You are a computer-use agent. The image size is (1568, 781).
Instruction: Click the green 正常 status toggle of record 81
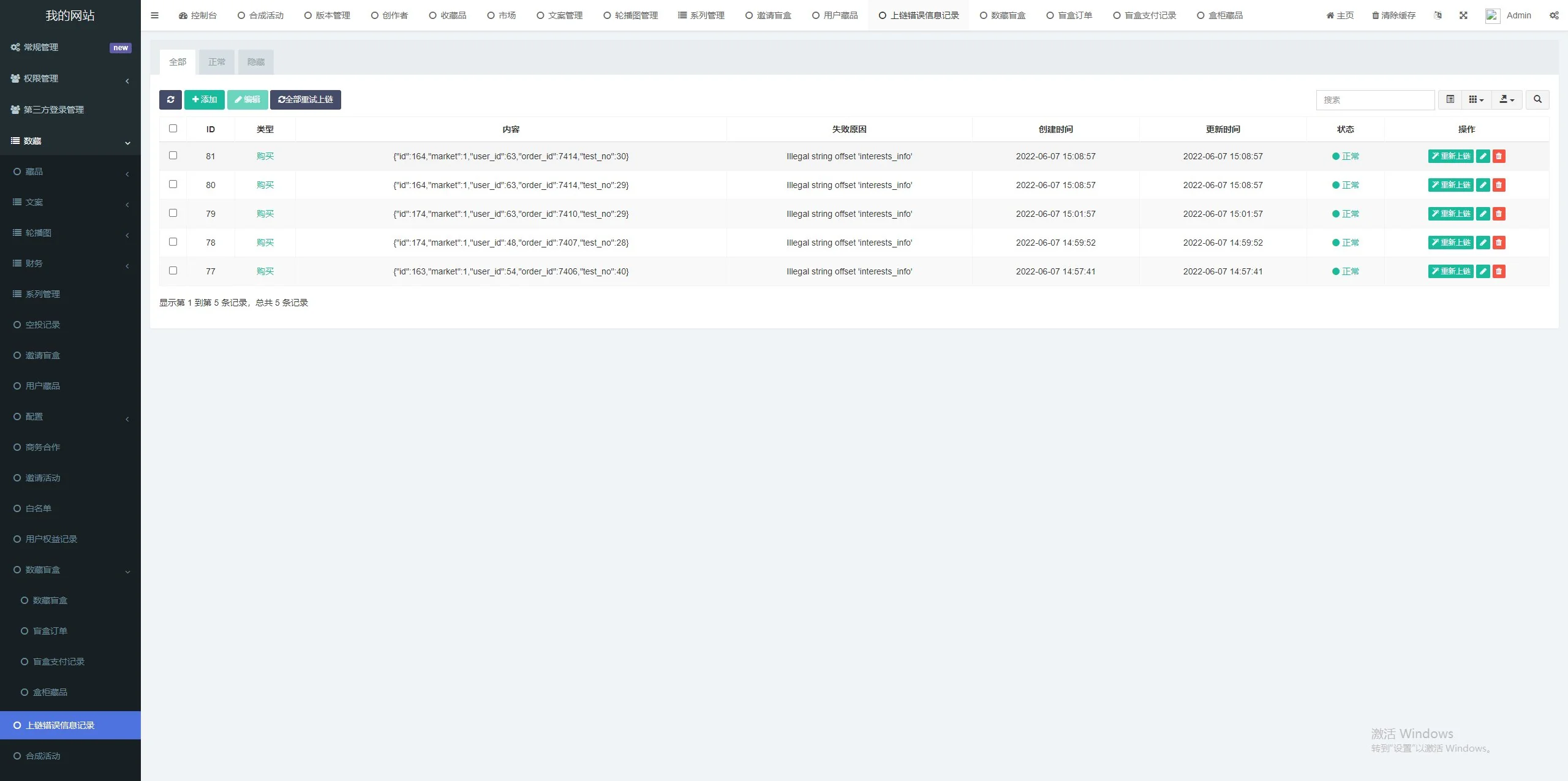[x=1345, y=156]
